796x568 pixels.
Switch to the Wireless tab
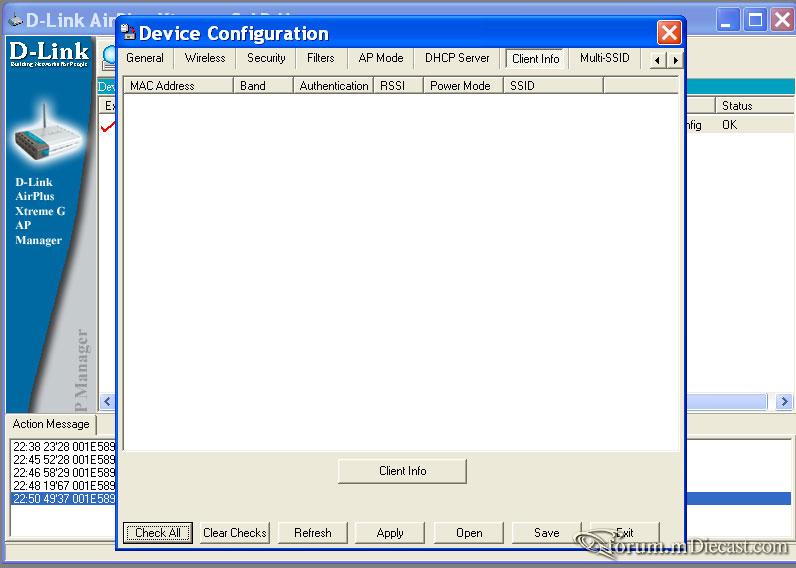point(205,58)
